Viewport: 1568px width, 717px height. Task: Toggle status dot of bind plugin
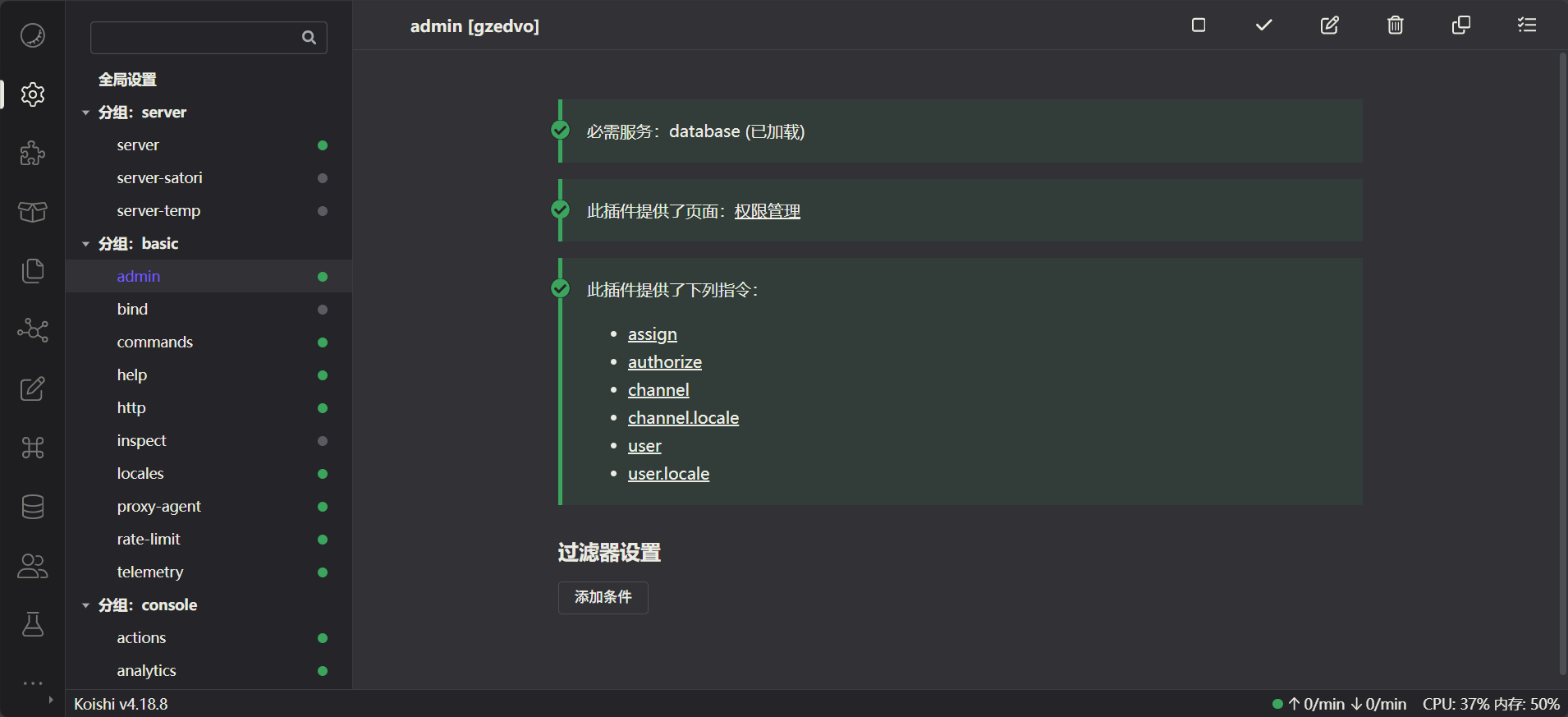pyautogui.click(x=323, y=310)
